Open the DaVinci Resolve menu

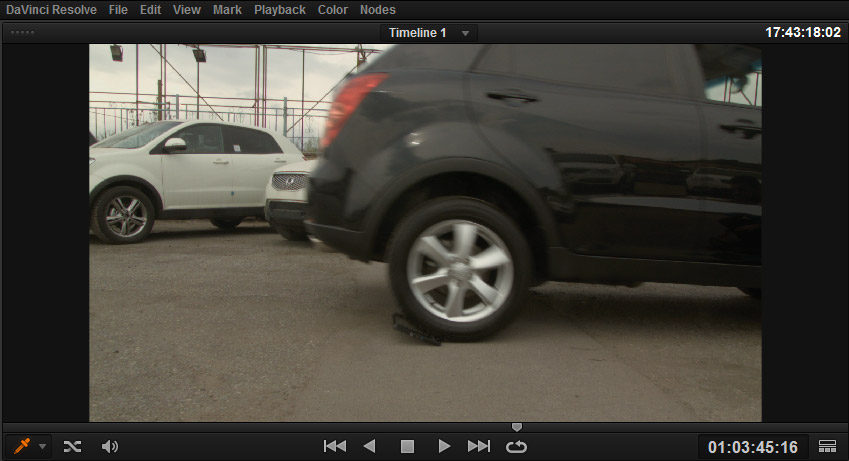(x=51, y=10)
